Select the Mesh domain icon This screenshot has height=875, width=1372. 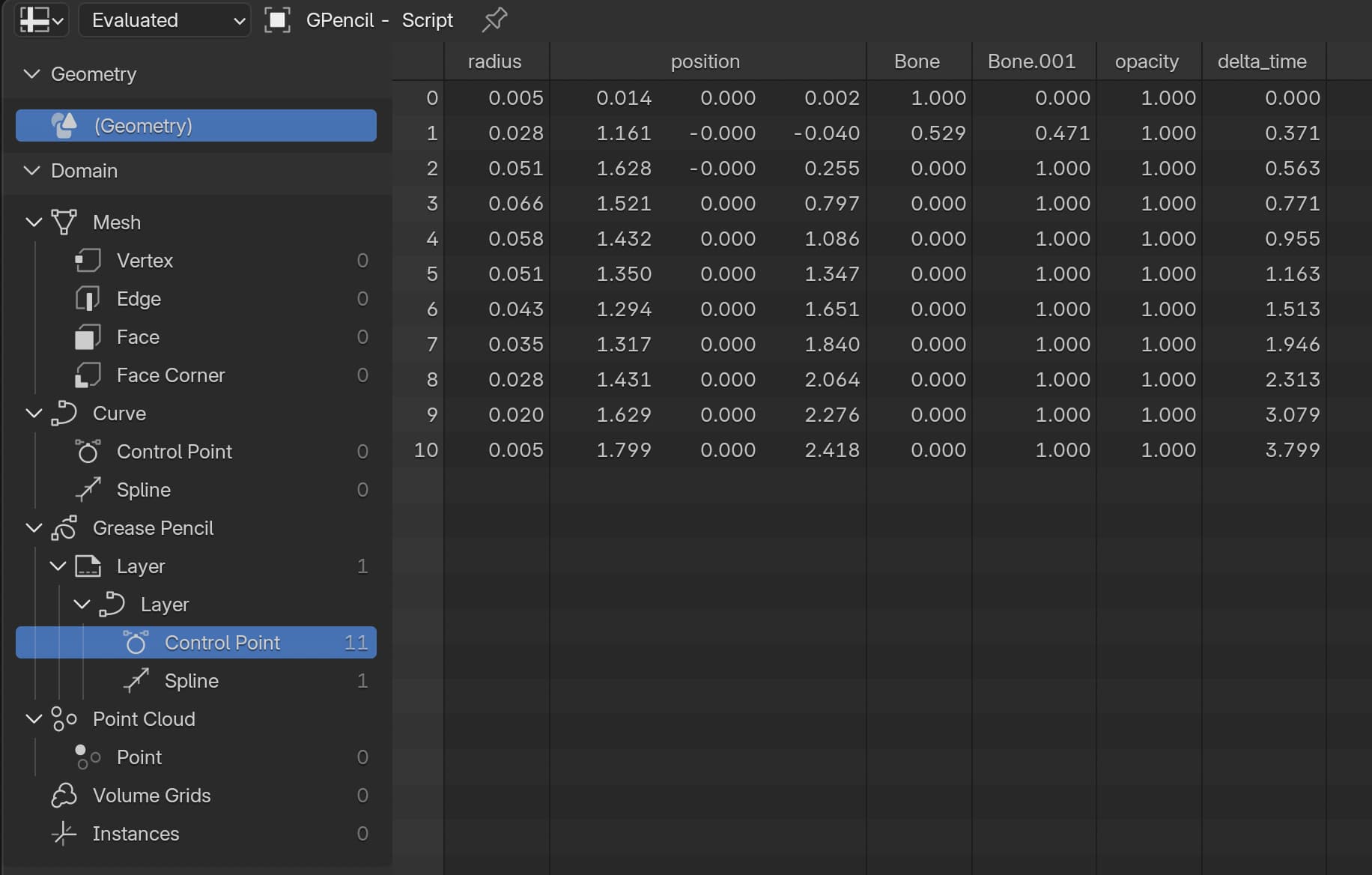click(64, 222)
